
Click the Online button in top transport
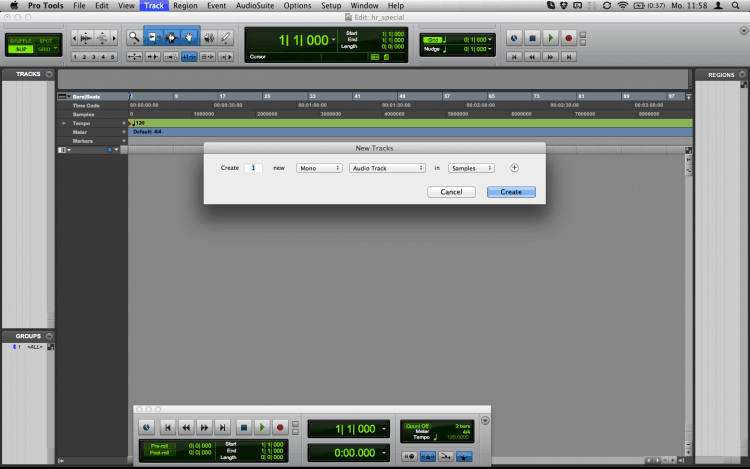point(514,38)
